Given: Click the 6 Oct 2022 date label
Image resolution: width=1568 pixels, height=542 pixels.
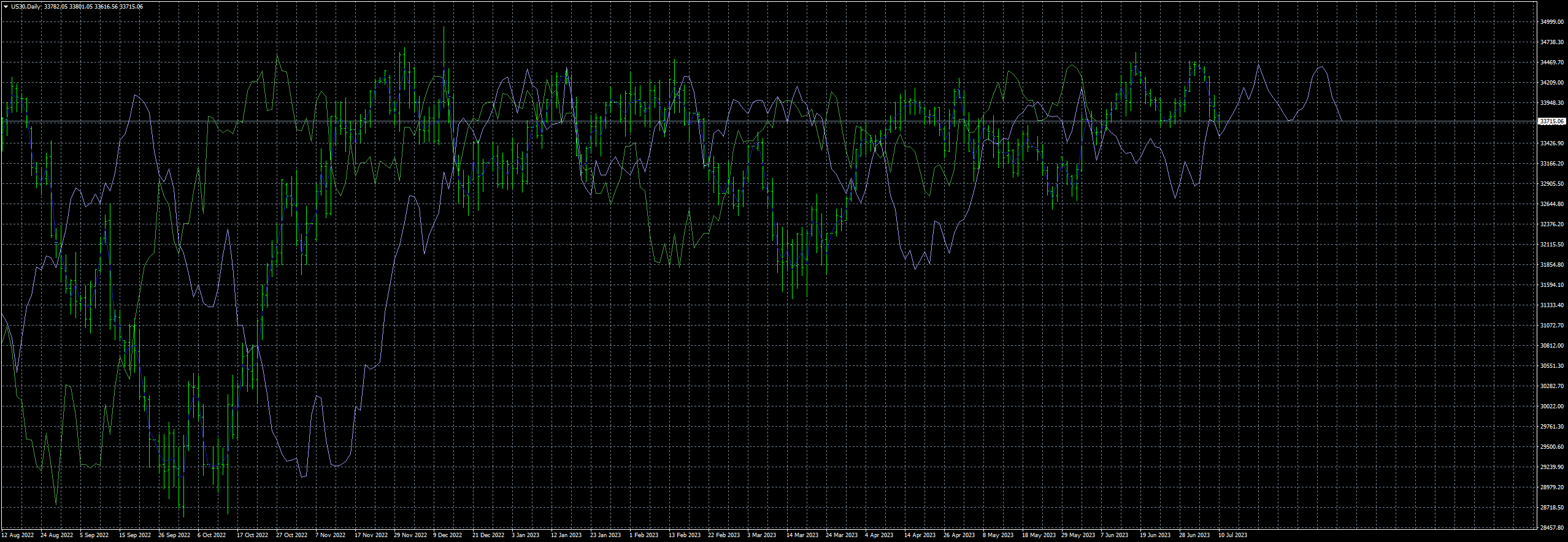Looking at the screenshot, I should [212, 535].
